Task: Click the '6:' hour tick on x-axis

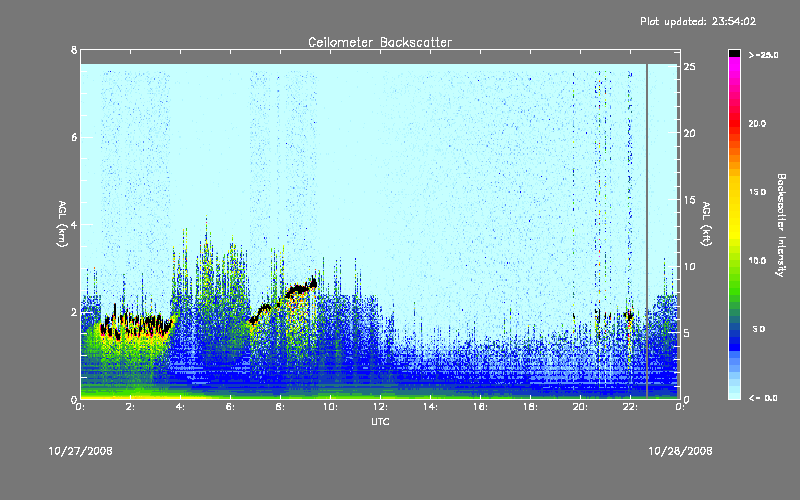Action: click(x=231, y=407)
